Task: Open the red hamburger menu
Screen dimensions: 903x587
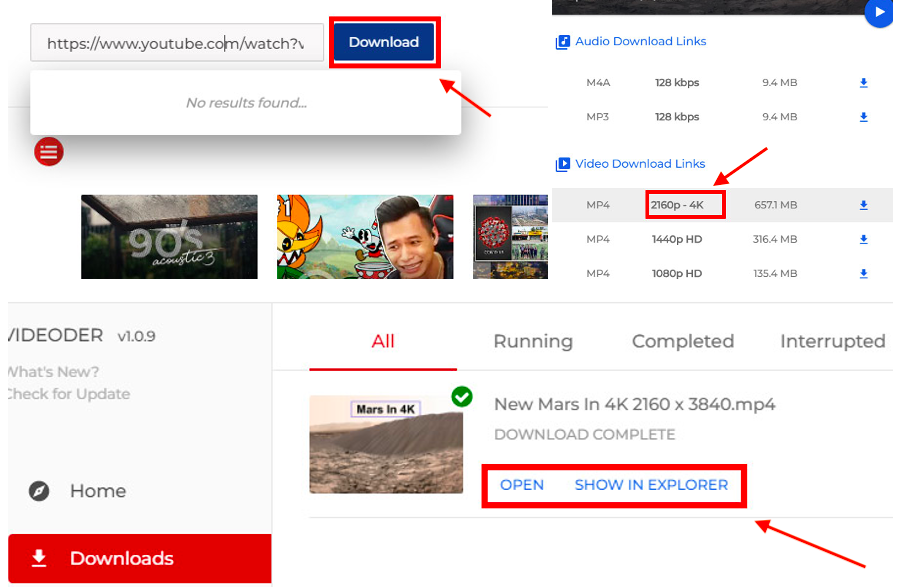Action: pos(48,151)
